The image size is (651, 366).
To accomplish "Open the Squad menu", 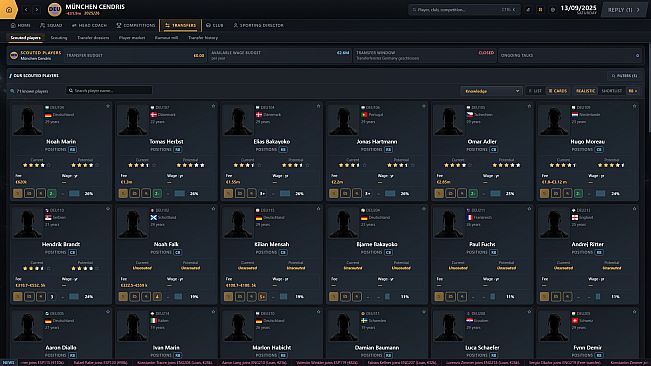I will [x=51, y=25].
